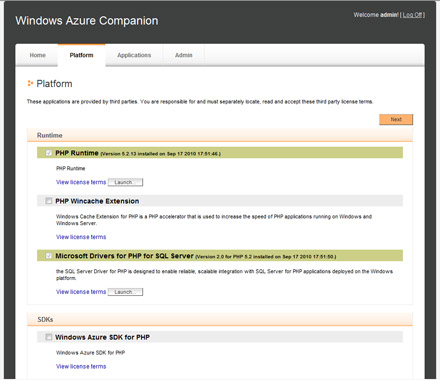Launch Microsoft Drivers for PHP for SQL Server
This screenshot has height=380, width=440.
click(125, 292)
